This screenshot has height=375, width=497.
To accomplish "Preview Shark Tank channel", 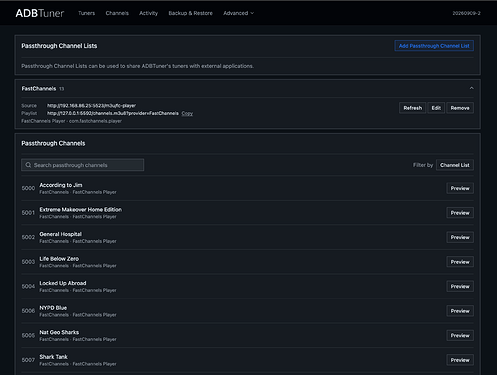I will [x=460, y=360].
